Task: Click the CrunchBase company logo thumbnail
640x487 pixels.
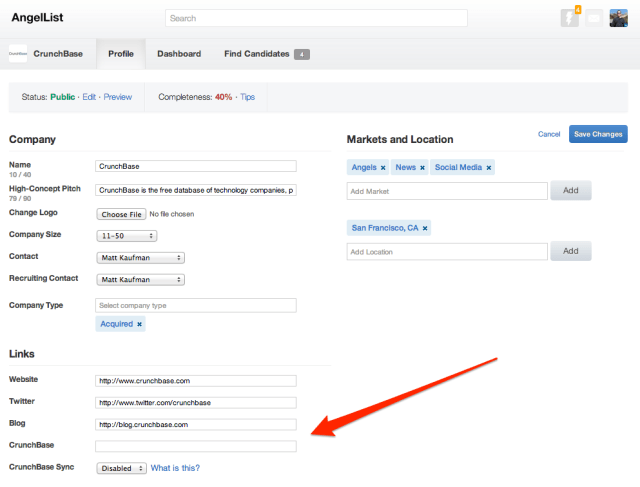Action: pos(18,54)
